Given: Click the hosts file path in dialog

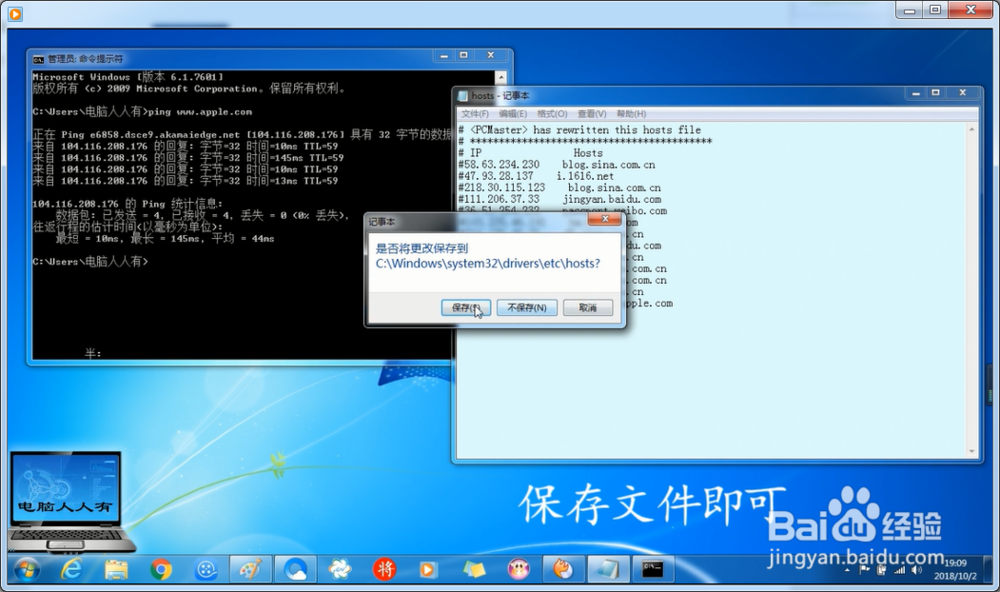Looking at the screenshot, I should click(488, 263).
